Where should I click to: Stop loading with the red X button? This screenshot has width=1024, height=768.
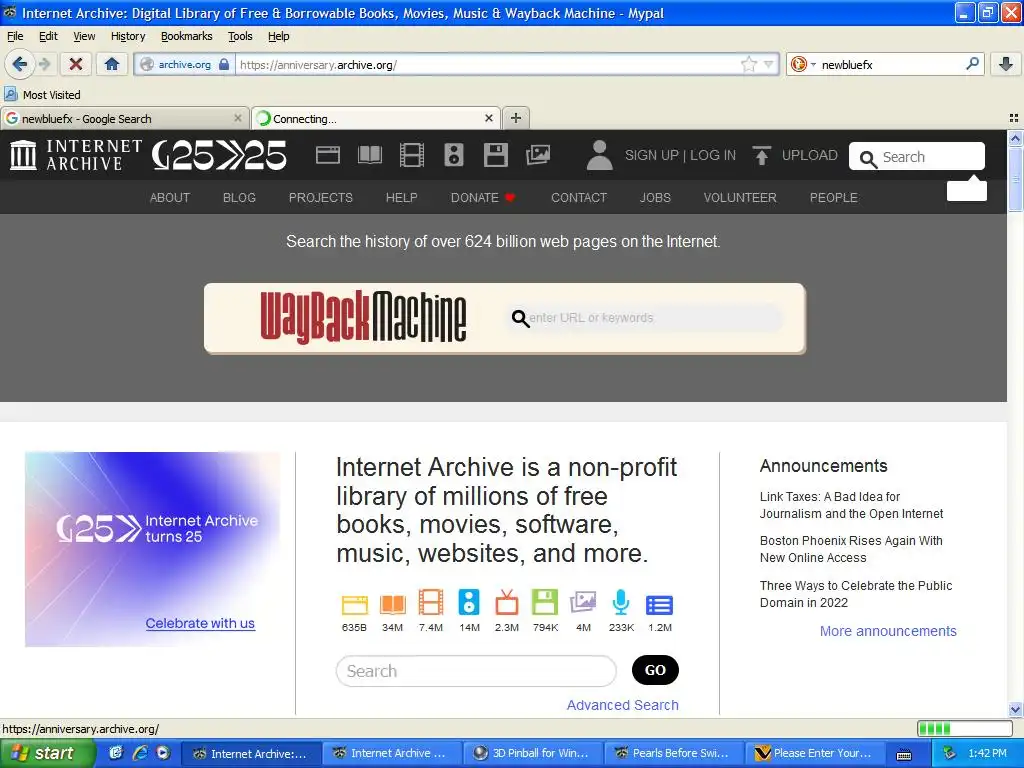click(x=76, y=64)
